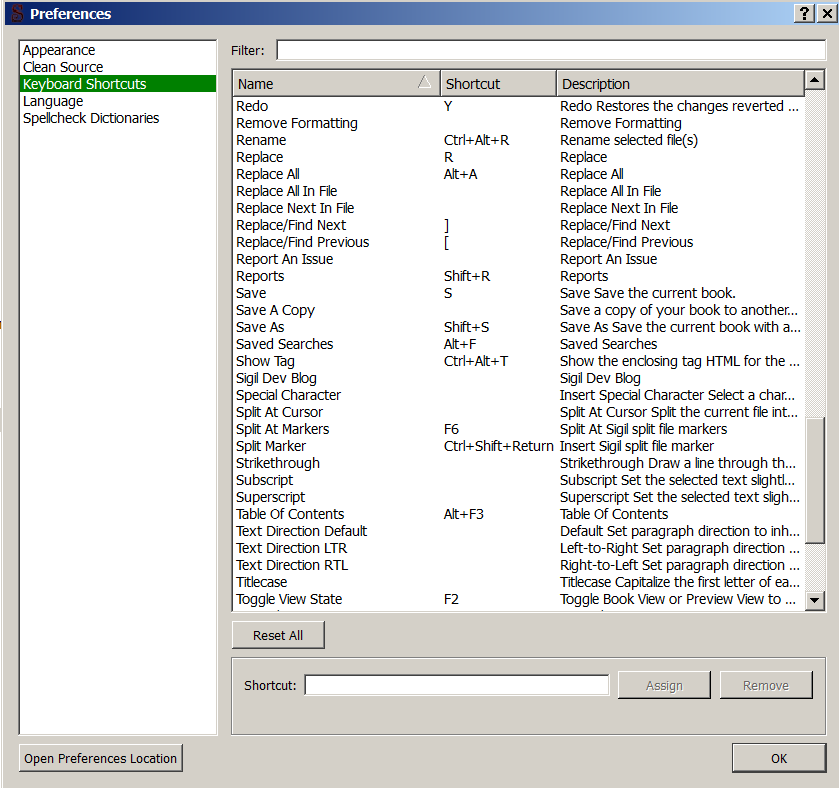Select the Redo row

point(518,106)
